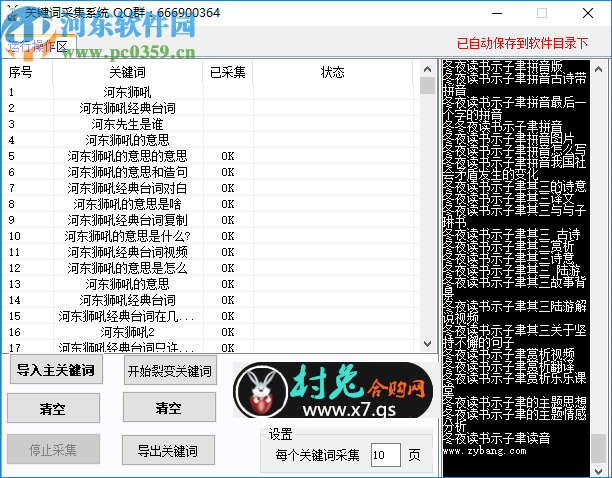Image resolution: width=612 pixels, height=478 pixels.
Task: Click the OK status in row 16
Action: click(x=228, y=332)
